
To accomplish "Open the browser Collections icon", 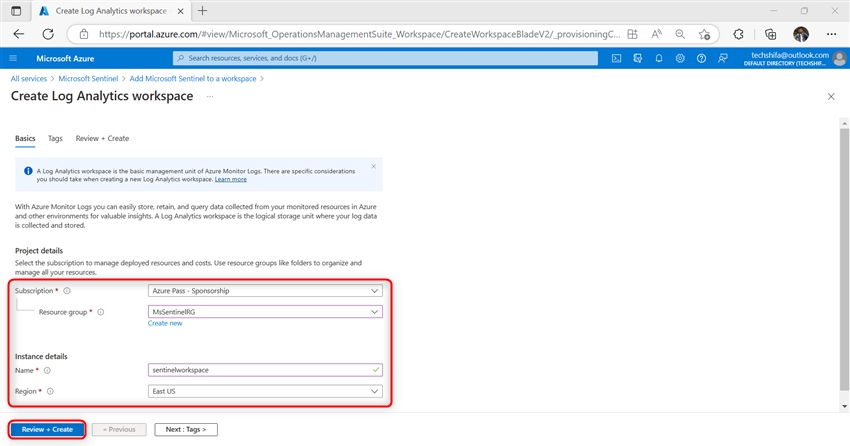I will [770, 34].
